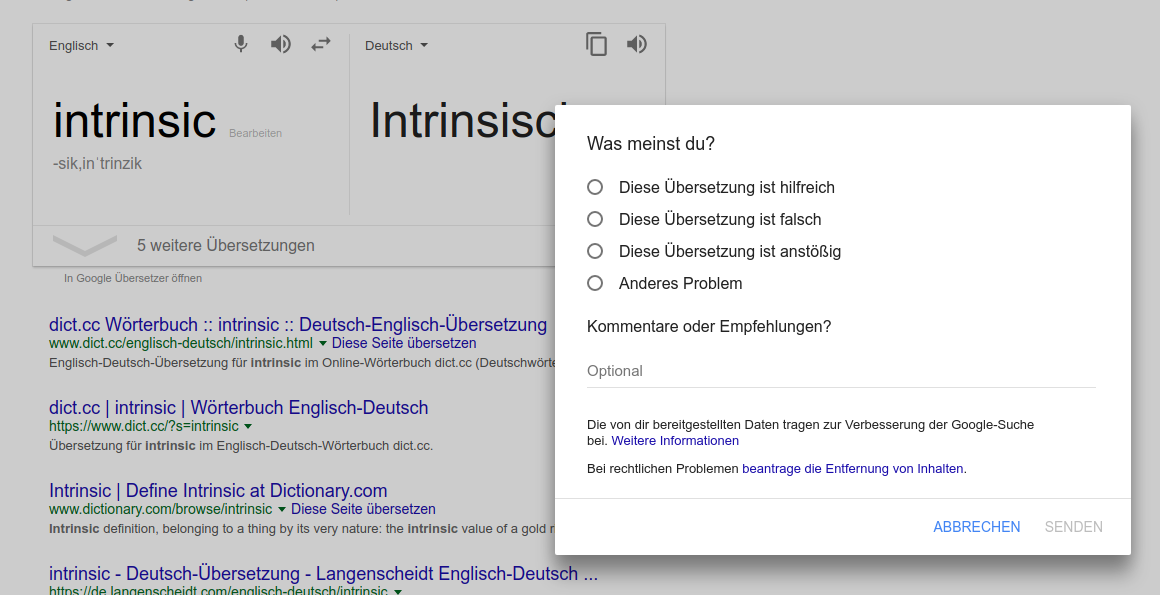Click the microphone voice input icon
Screen dimensions: 1160x595
241,44
